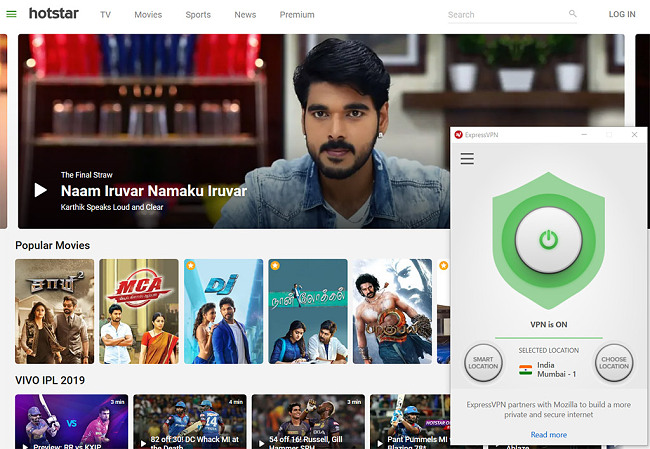Click the India flag icon

coord(526,370)
